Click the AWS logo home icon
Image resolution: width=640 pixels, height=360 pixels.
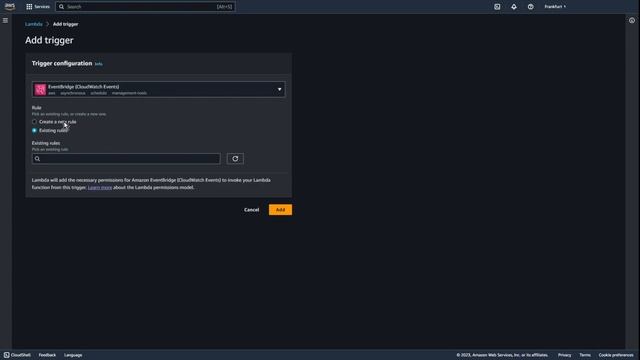[x=9, y=7]
